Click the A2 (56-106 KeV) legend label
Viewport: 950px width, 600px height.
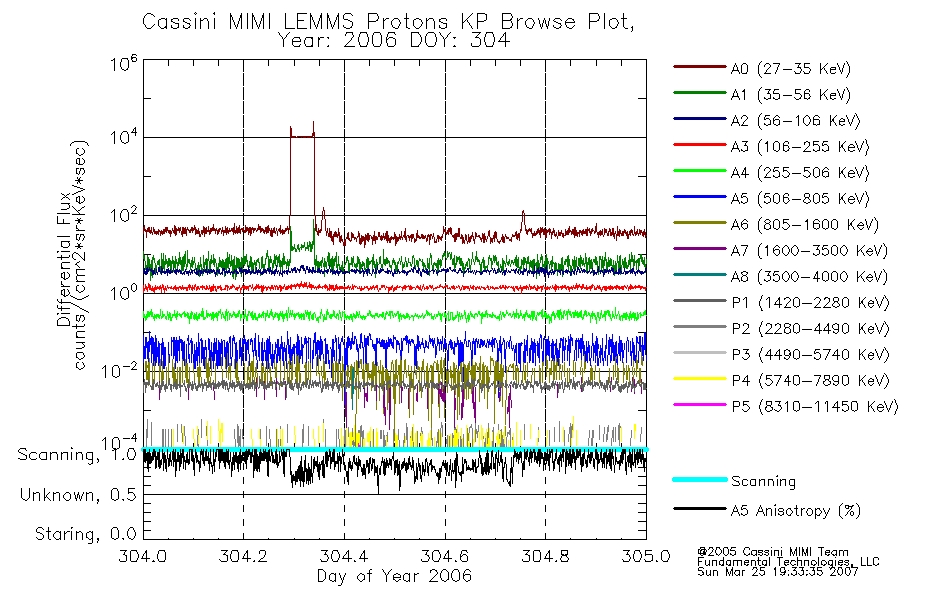coord(795,121)
